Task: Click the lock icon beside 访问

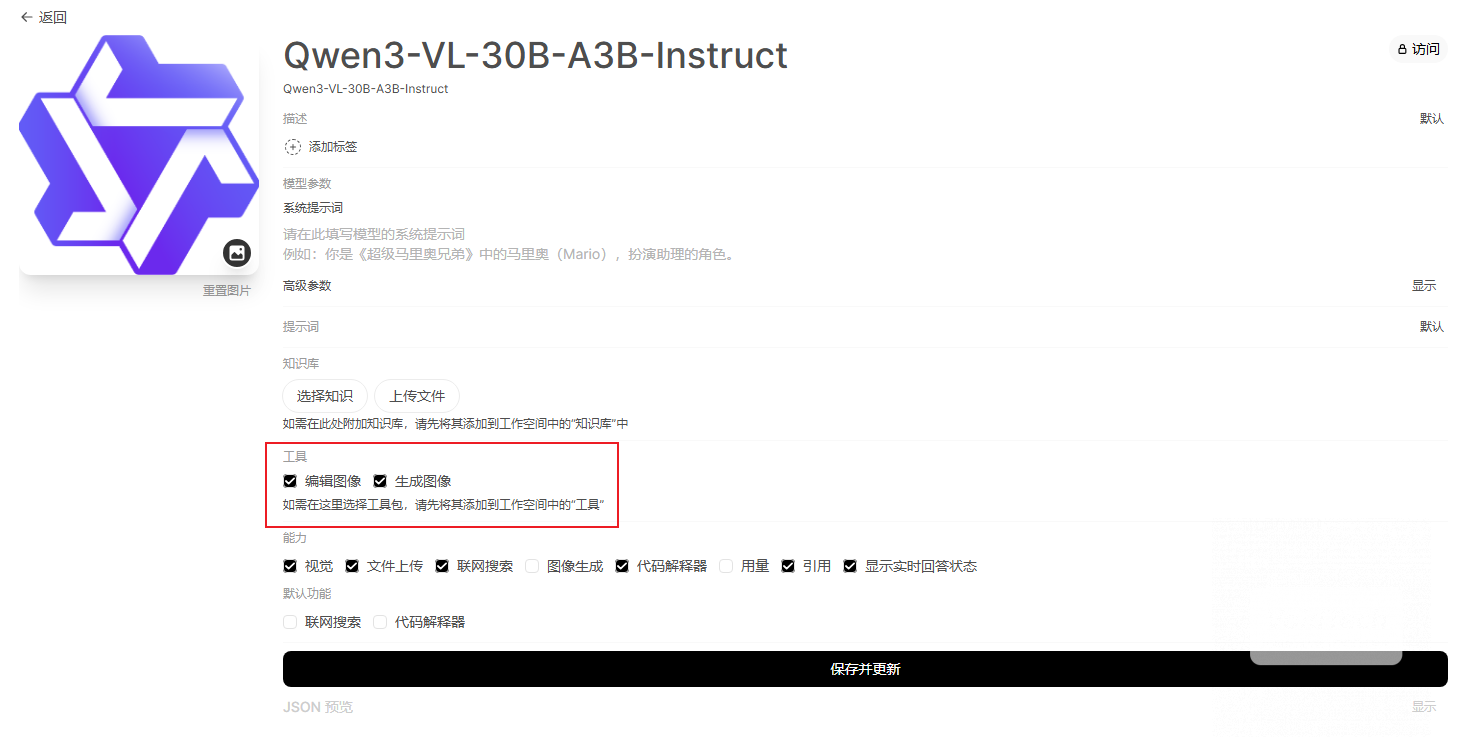Action: (1402, 49)
